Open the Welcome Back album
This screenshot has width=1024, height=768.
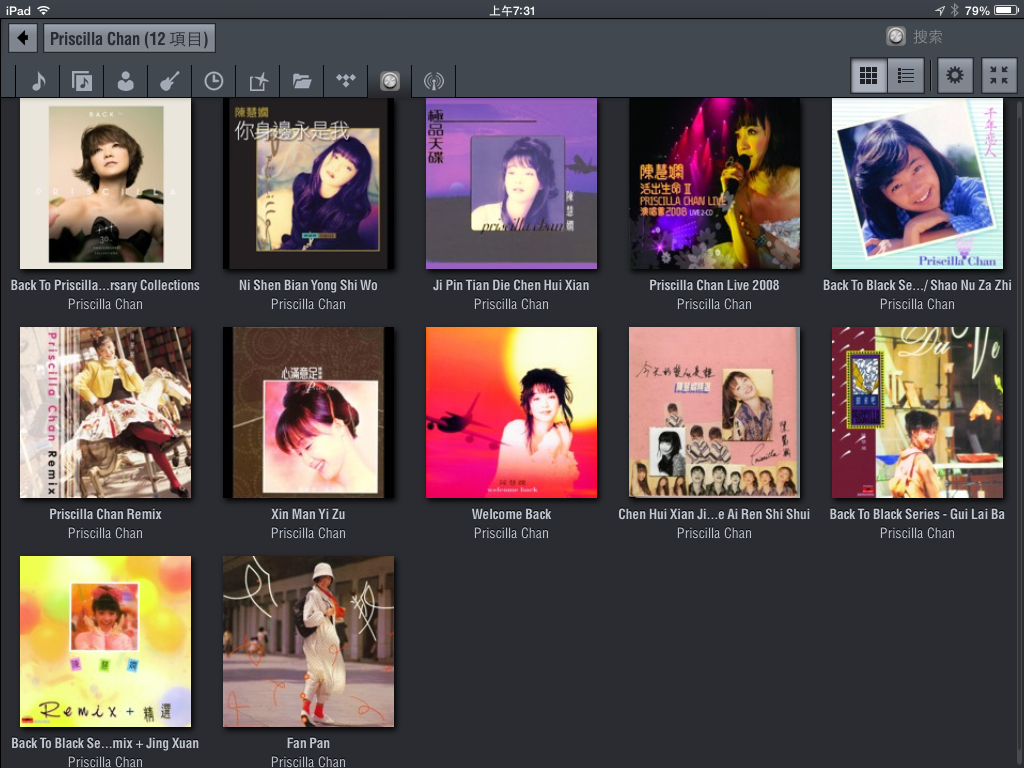click(511, 412)
